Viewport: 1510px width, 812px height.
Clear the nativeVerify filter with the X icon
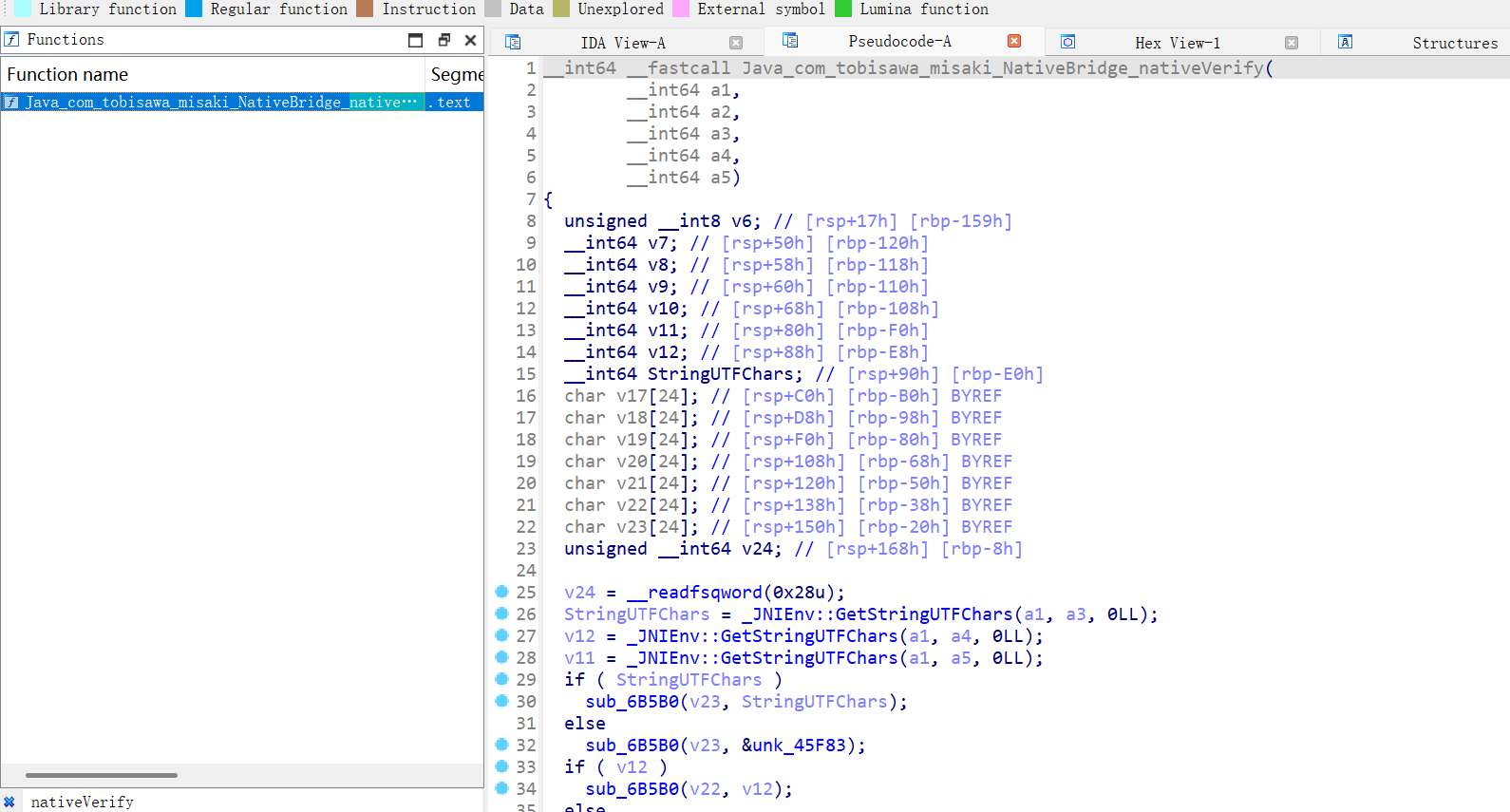[x=9, y=802]
